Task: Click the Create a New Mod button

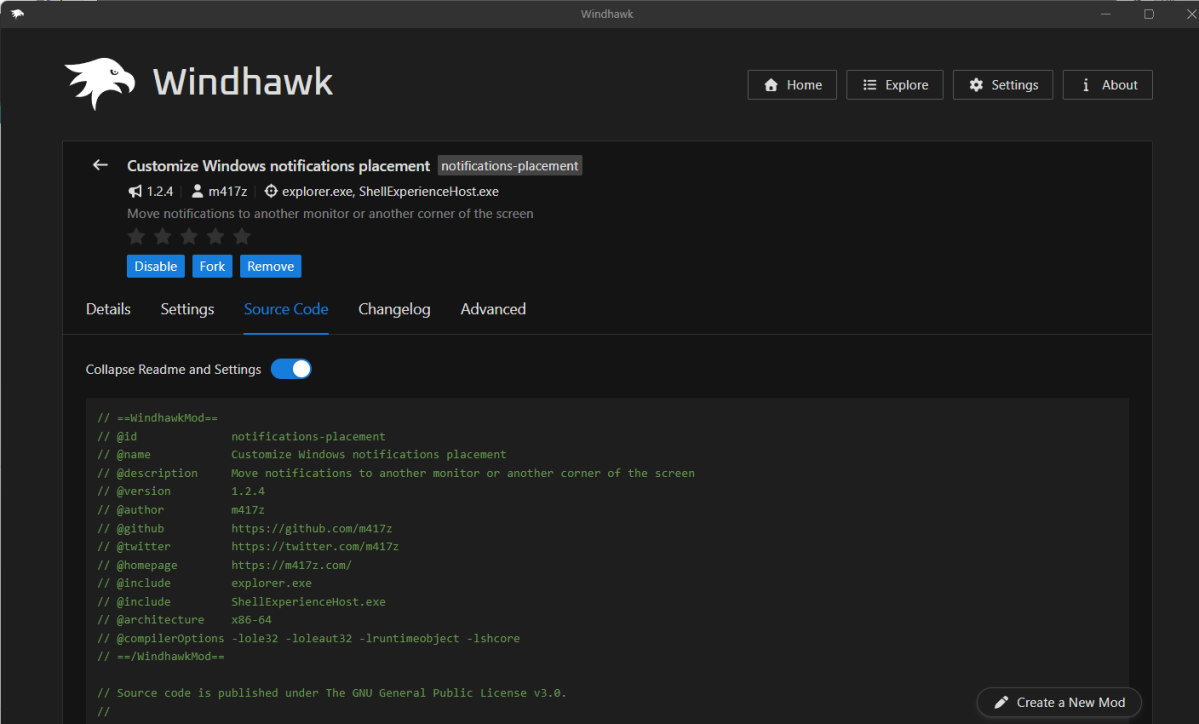Action: [1059, 702]
